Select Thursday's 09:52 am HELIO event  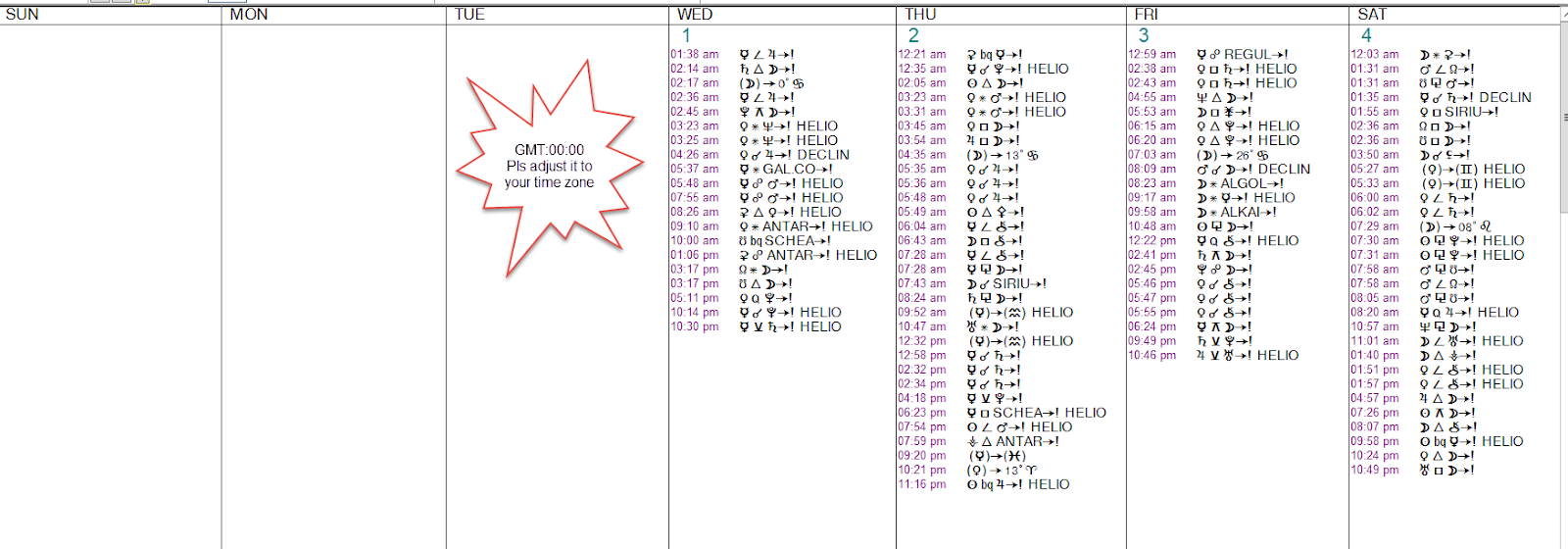(x=986, y=313)
